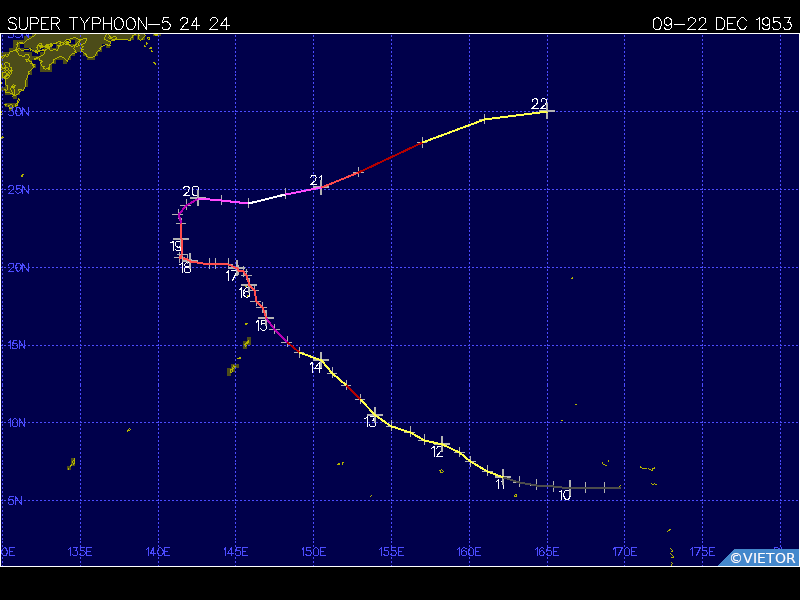Click track day marker 22
The width and height of the screenshot is (800, 600).
[539, 104]
